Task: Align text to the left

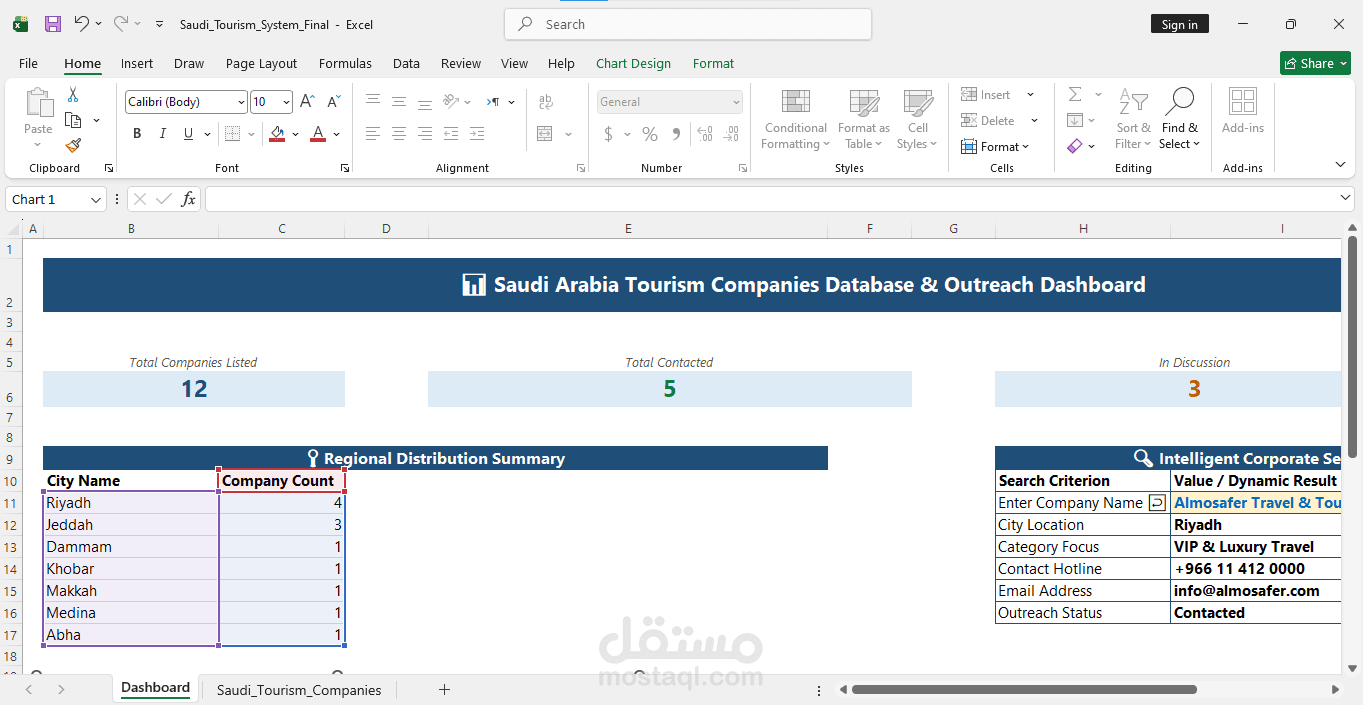Action: [373, 133]
